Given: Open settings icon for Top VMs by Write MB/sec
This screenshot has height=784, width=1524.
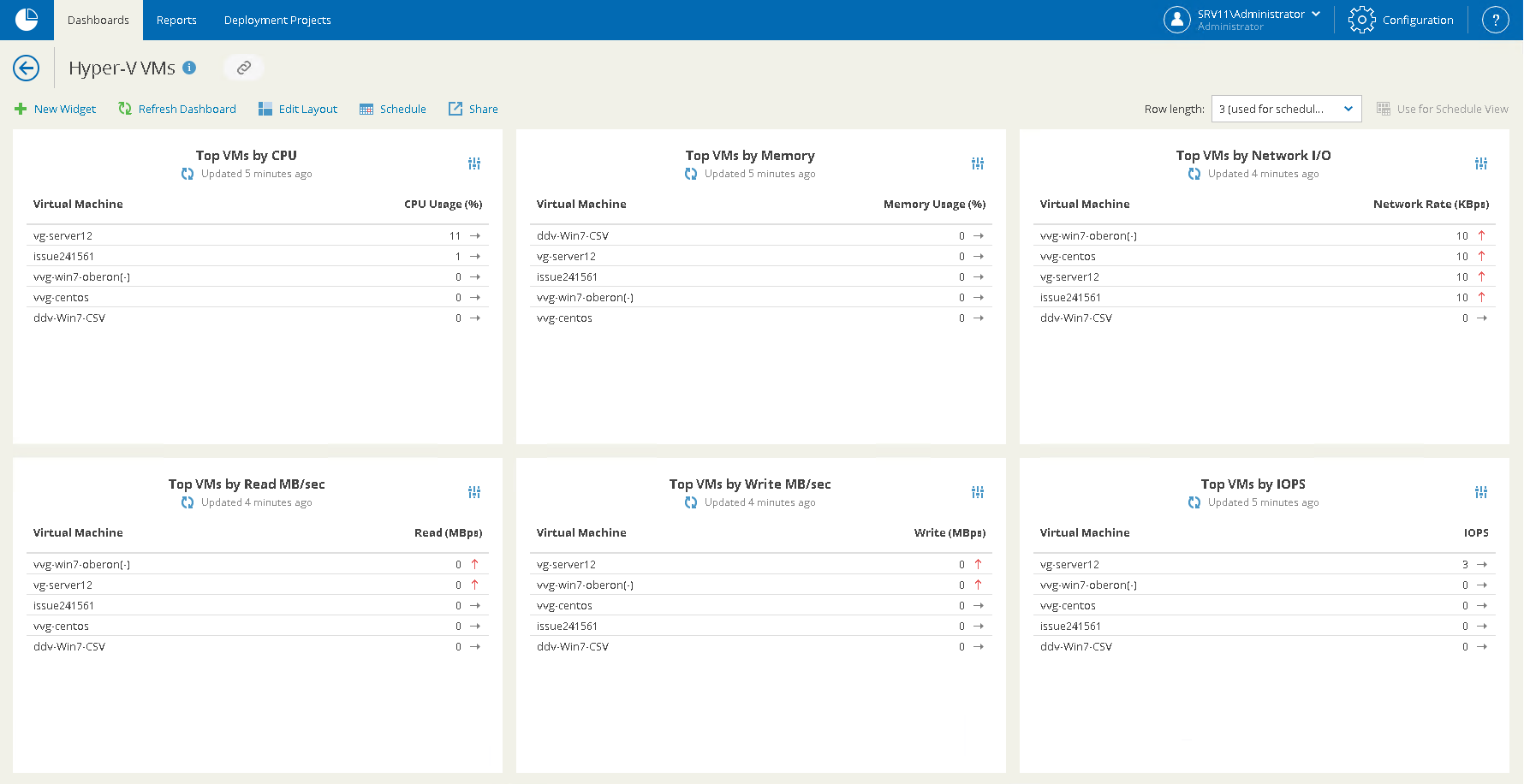Looking at the screenshot, I should click(978, 492).
